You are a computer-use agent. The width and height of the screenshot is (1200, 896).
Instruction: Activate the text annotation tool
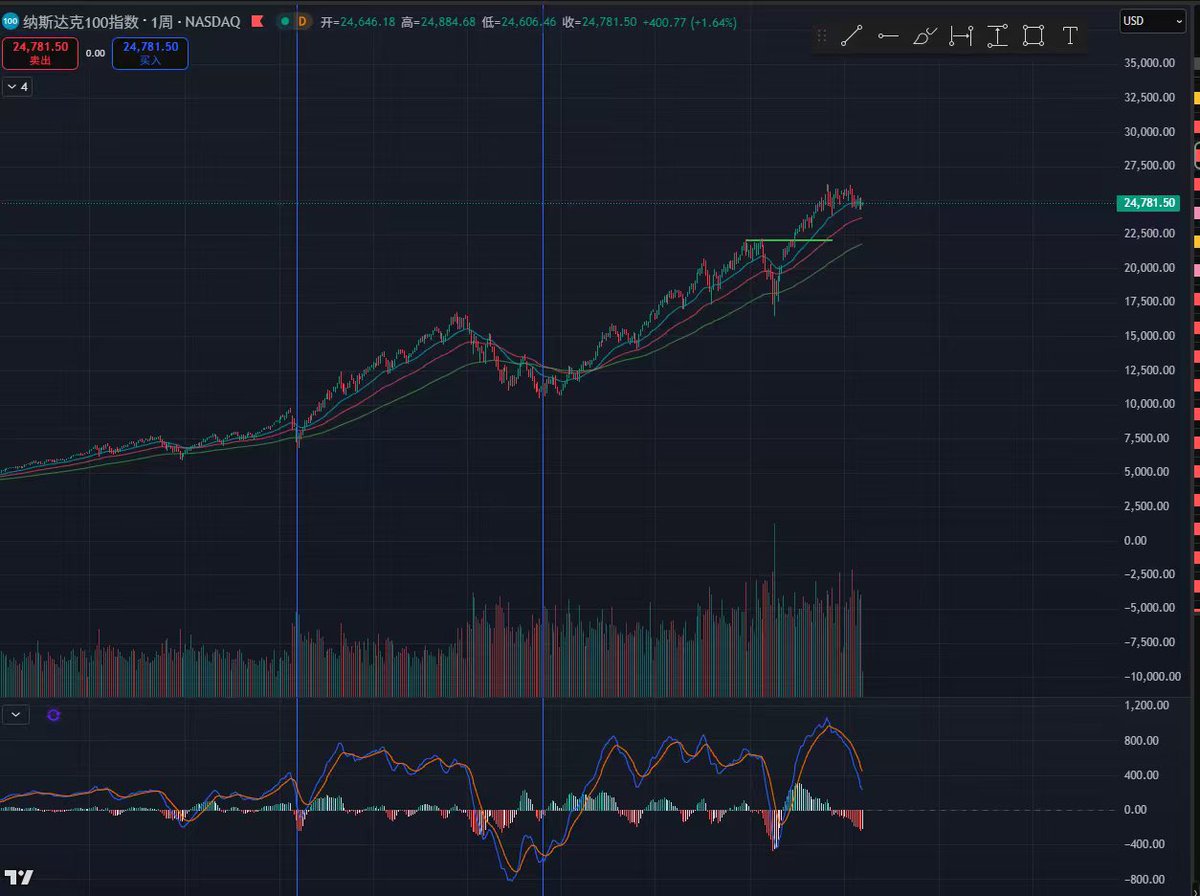pyautogui.click(x=1070, y=37)
